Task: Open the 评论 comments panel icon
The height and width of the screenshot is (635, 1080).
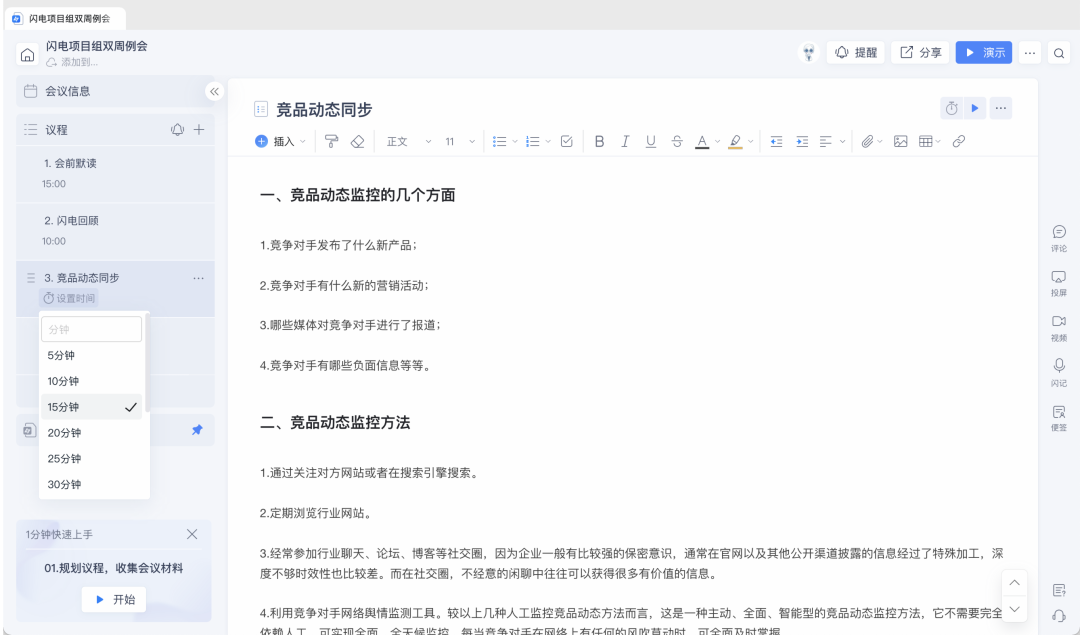Action: (x=1059, y=237)
